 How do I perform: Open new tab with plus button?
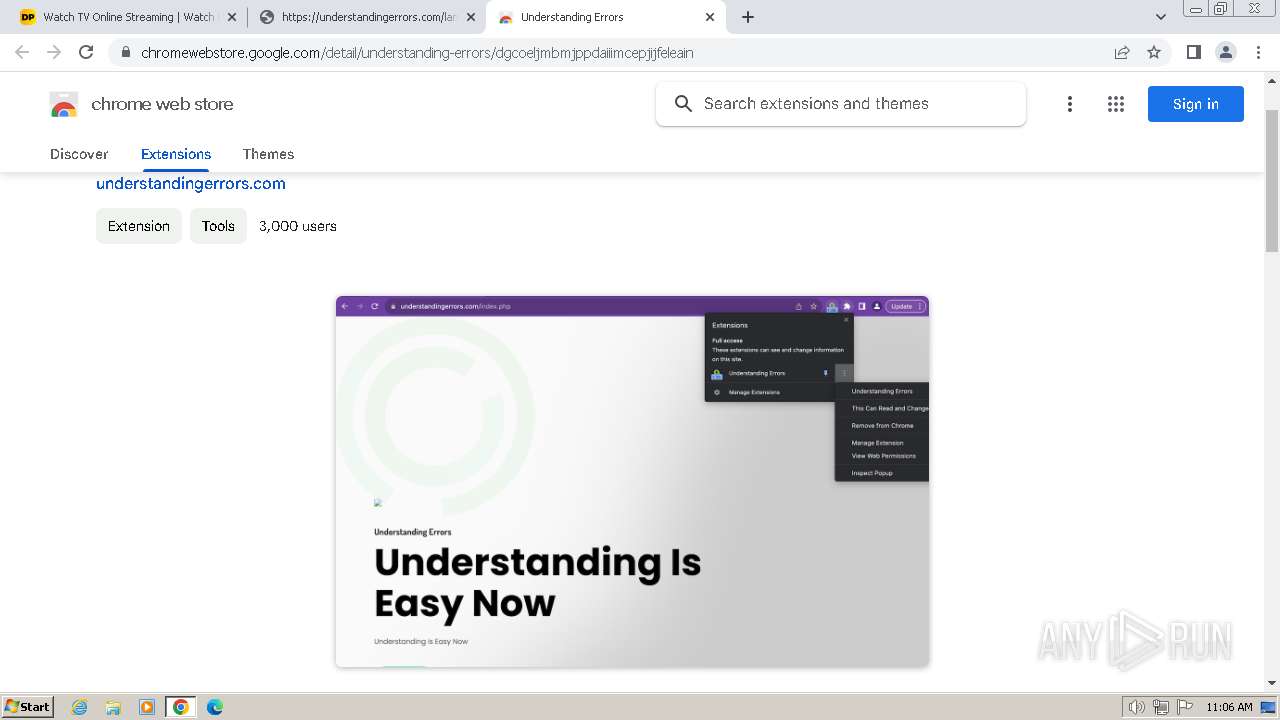(x=747, y=17)
